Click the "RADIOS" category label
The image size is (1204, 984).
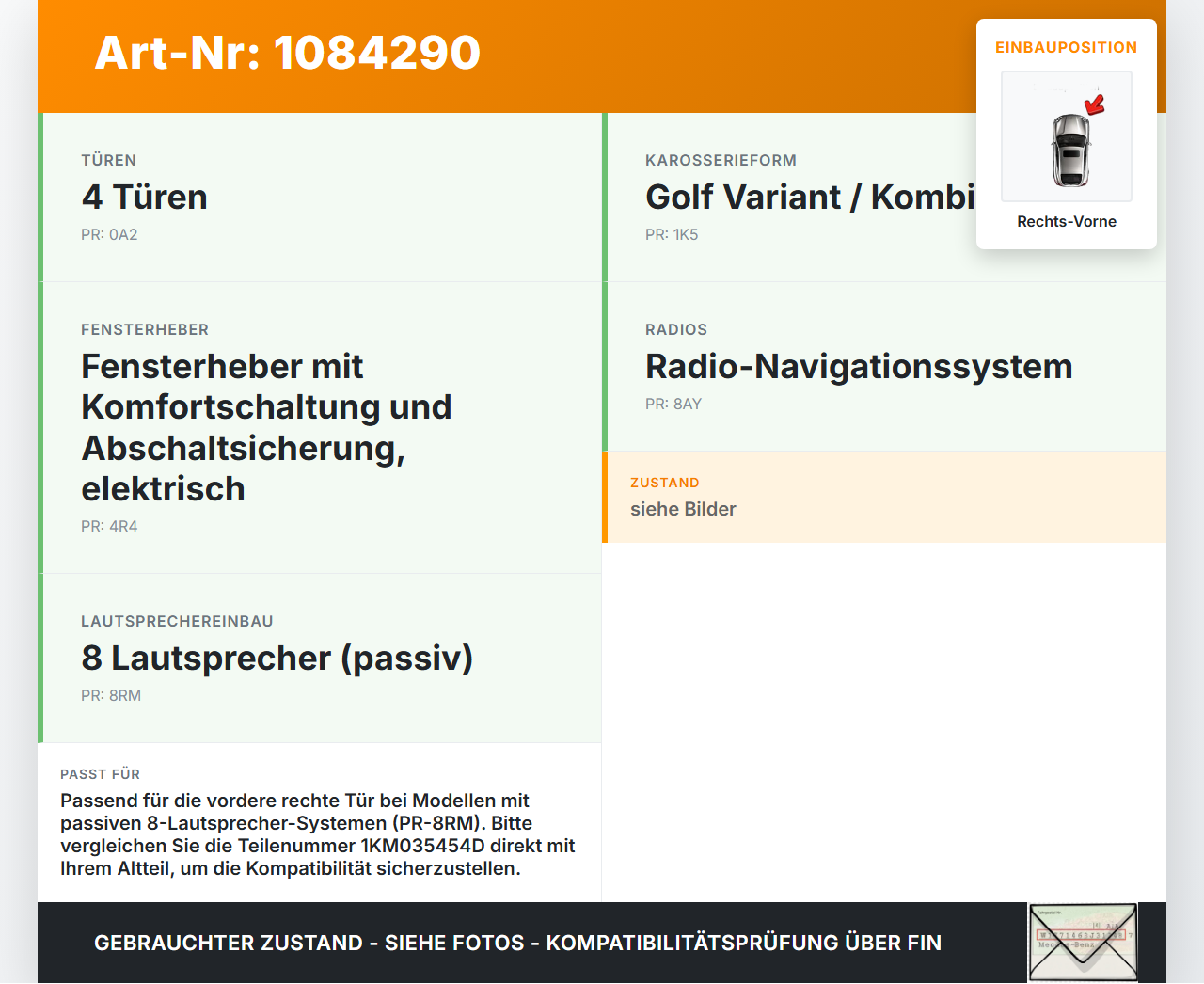[x=676, y=329]
